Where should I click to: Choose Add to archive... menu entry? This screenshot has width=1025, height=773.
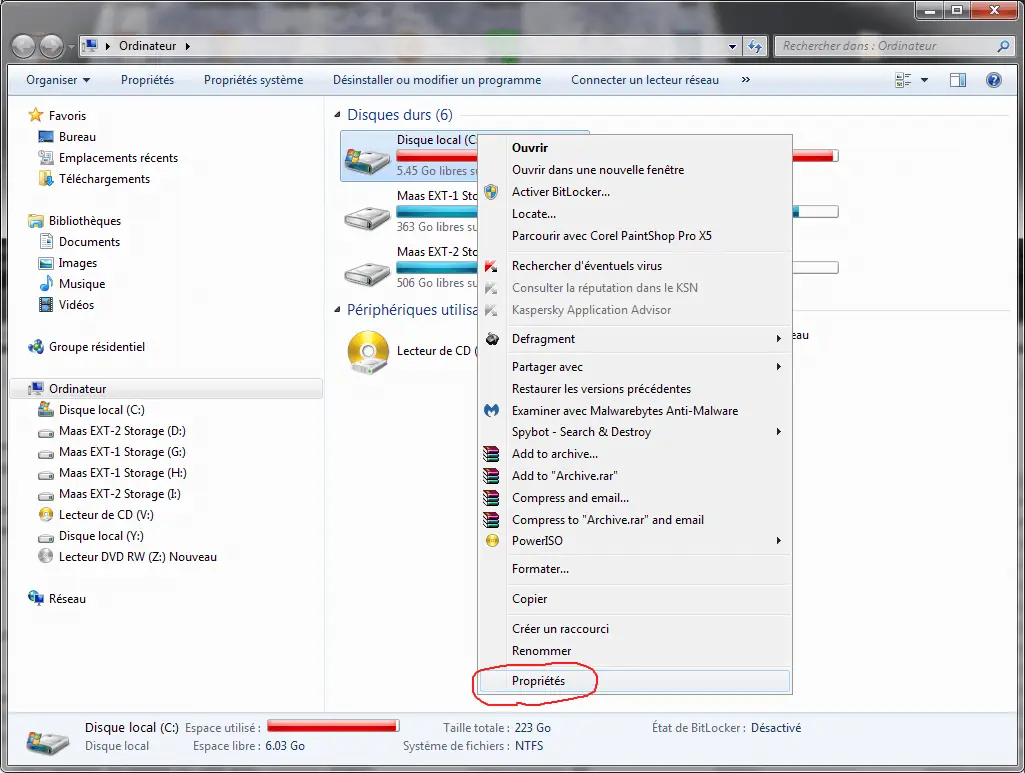[x=635, y=453]
